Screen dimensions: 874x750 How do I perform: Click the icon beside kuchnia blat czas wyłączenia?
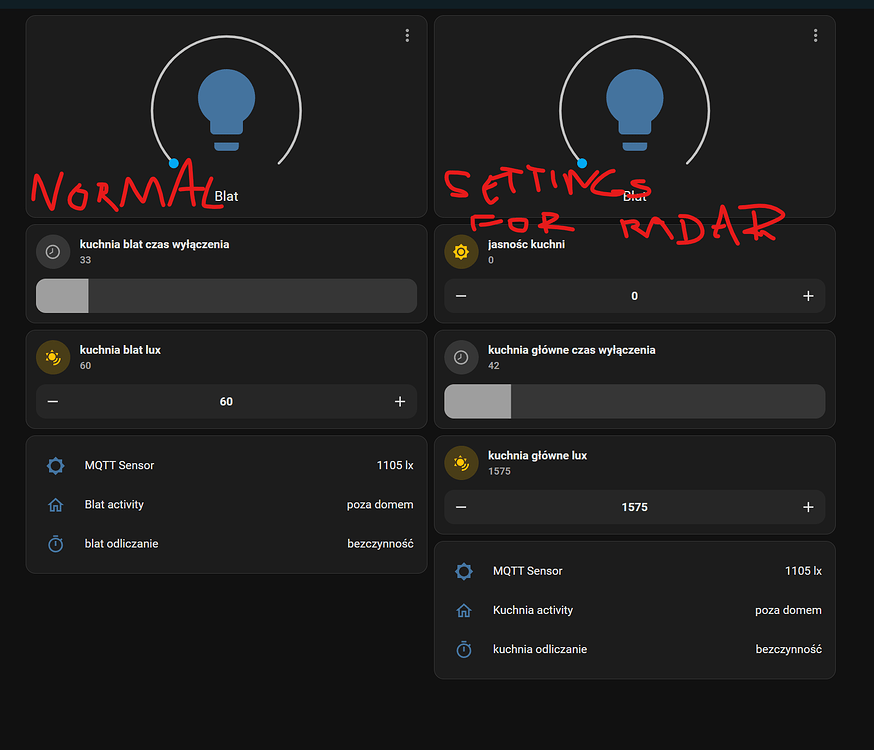pos(53,251)
